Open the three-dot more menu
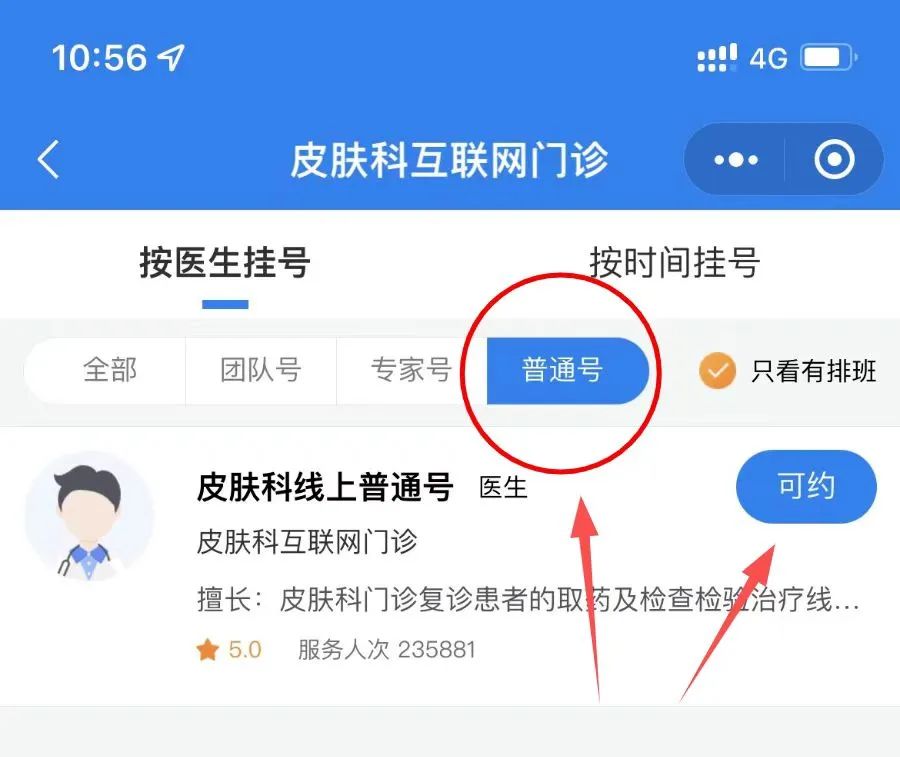 tap(735, 160)
